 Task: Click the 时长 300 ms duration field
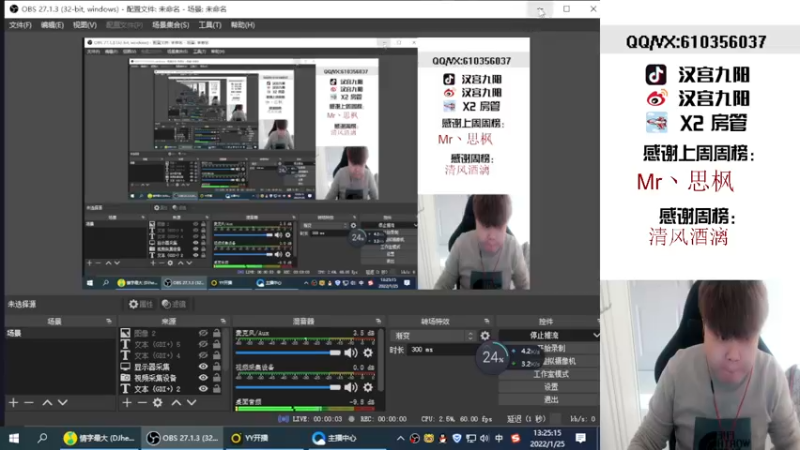pyautogui.click(x=441, y=349)
